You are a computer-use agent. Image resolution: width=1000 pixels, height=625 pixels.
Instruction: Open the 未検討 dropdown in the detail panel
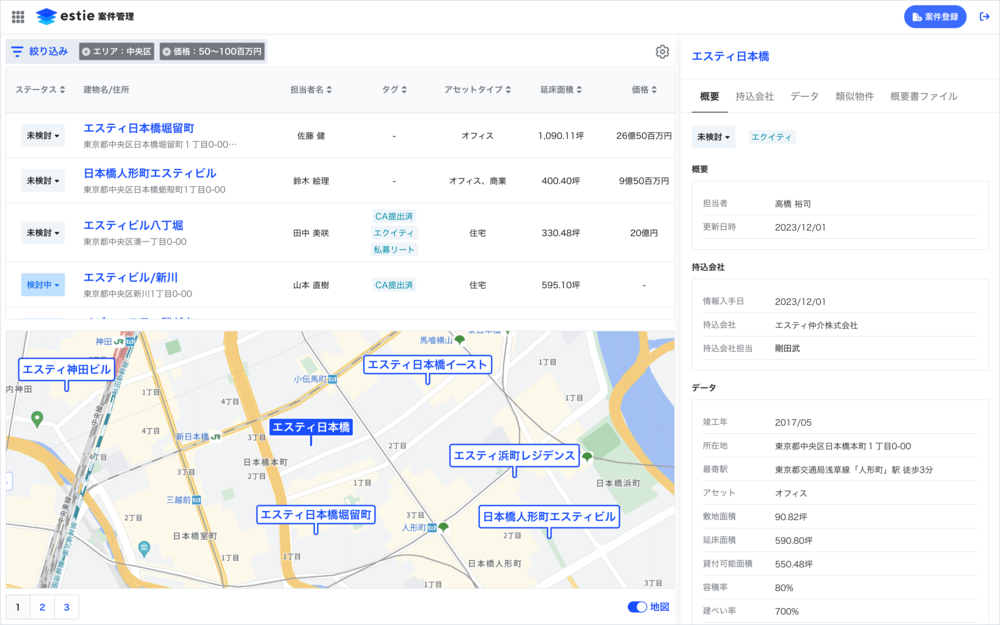[x=713, y=137]
